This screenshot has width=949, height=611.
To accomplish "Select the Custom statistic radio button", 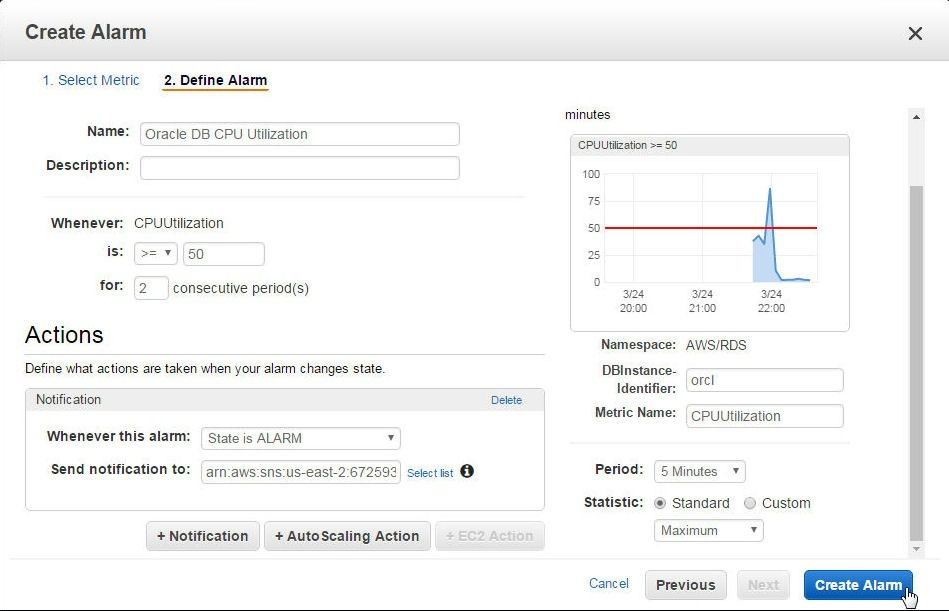I will [750, 503].
